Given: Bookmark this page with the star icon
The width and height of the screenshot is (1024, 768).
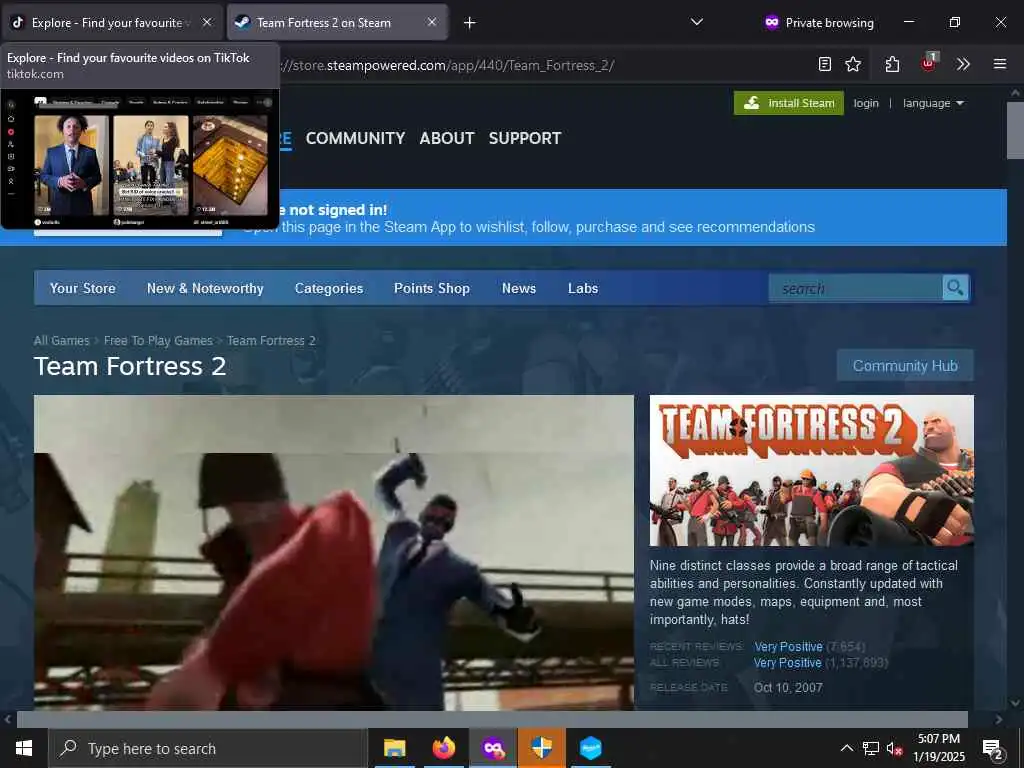Looking at the screenshot, I should [x=853, y=64].
